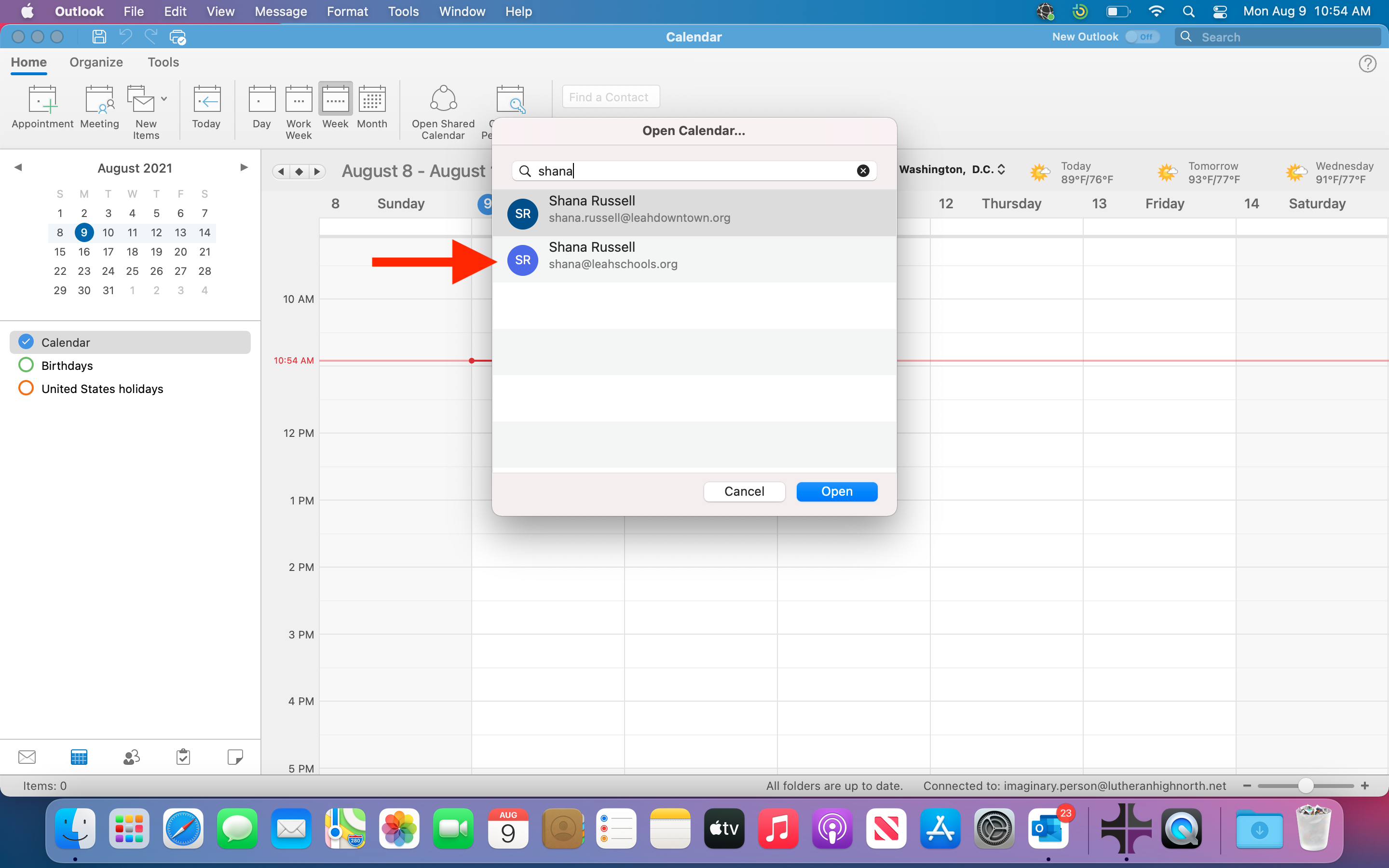Click today's weather forecast 89°F/76°F
Screen dimensions: 1389x868
click(1071, 173)
